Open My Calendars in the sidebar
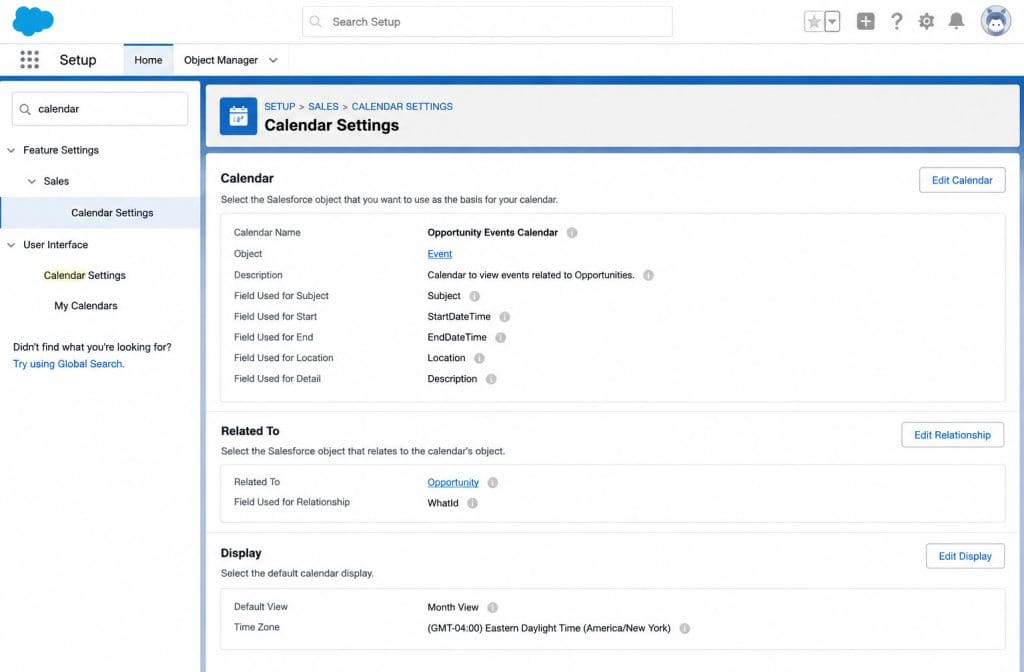Viewport: 1024px width, 672px height. [86, 306]
